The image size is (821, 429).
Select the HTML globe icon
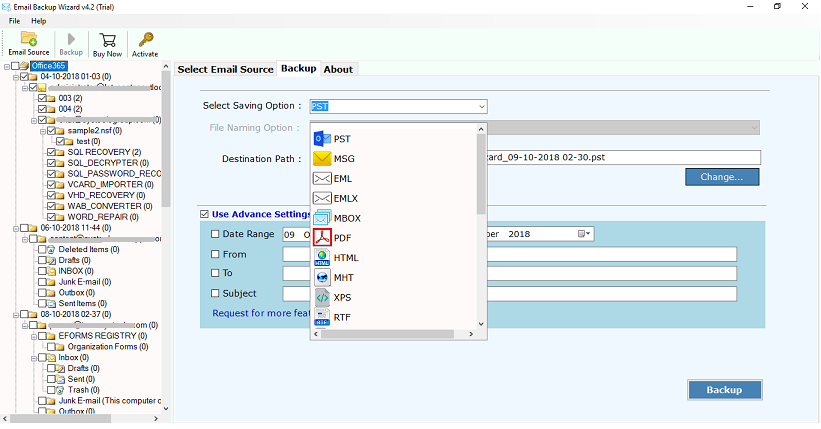click(x=322, y=258)
